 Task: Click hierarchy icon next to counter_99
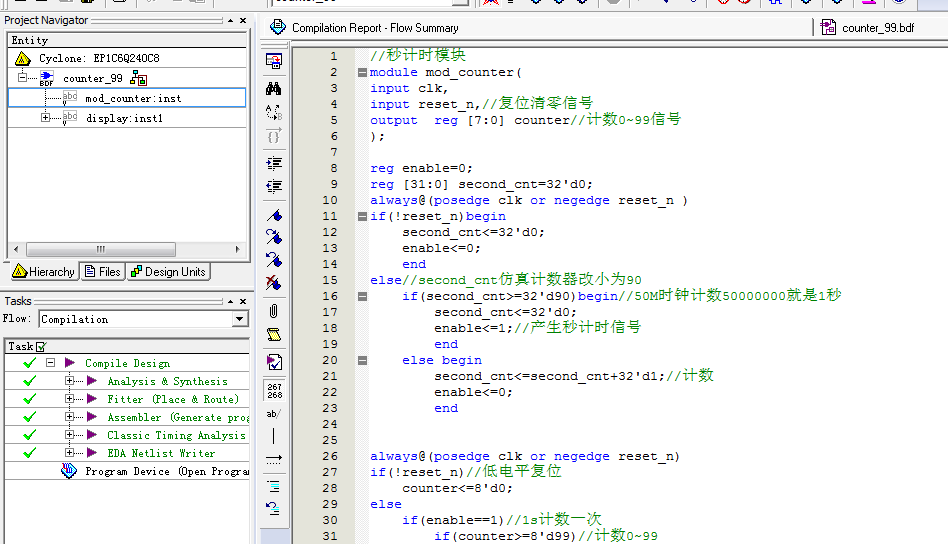pos(139,78)
